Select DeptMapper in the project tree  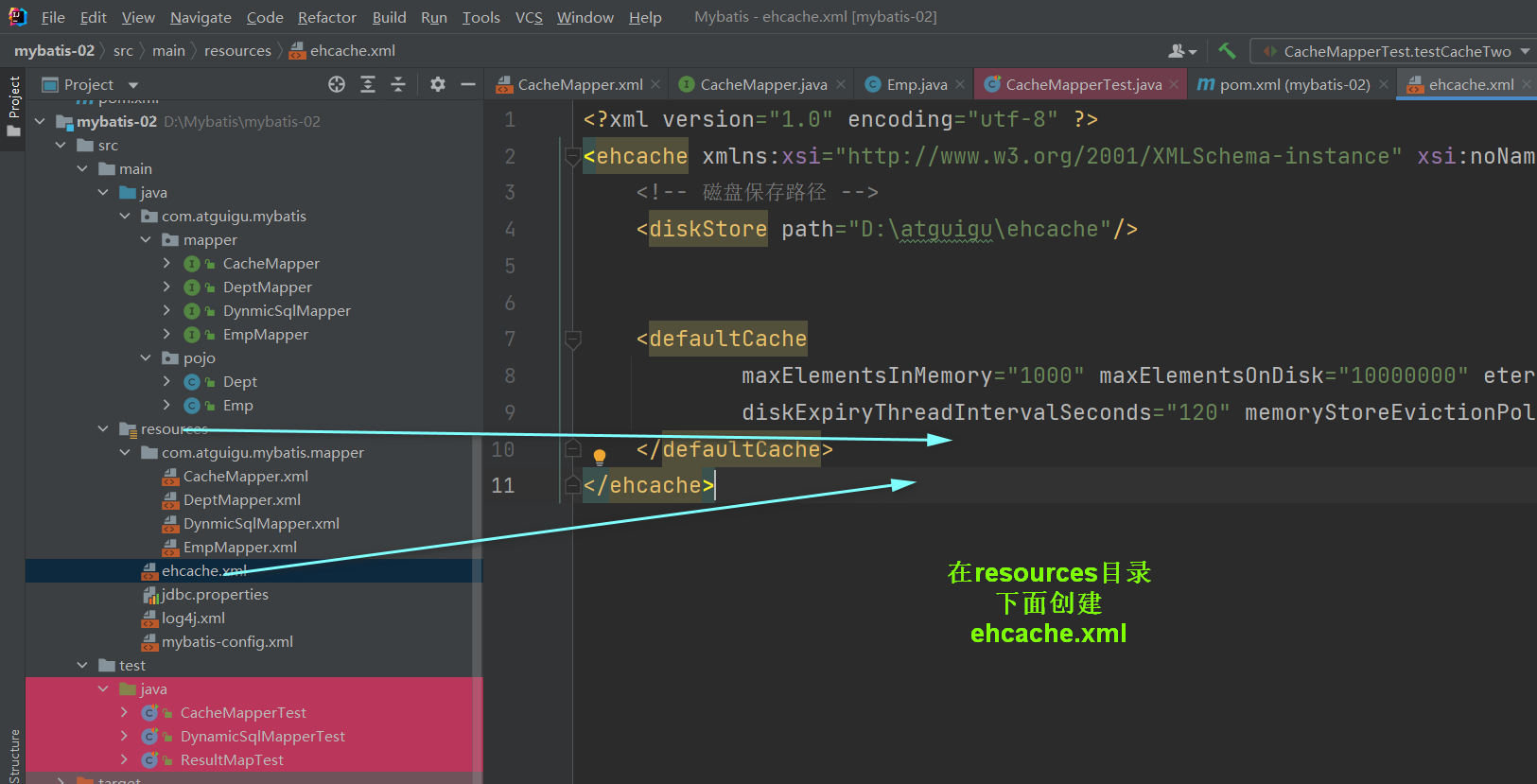tap(267, 287)
